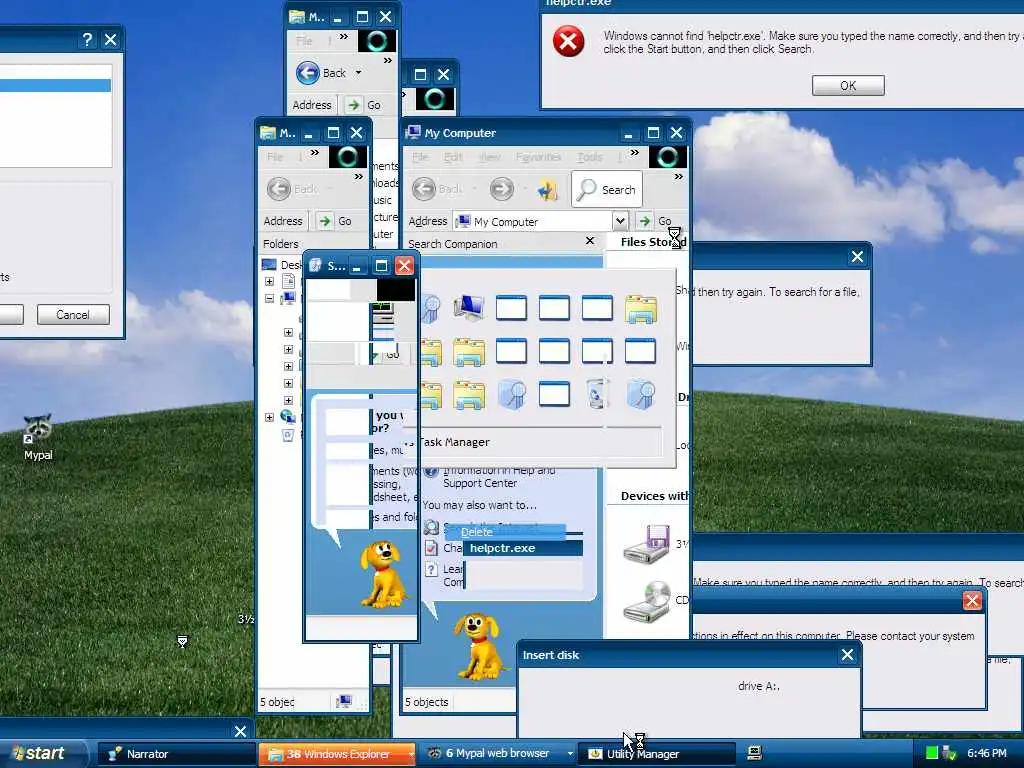This screenshot has width=1024, height=768.
Task: Select Recycle Bin icon in task switcher
Action: coord(598,394)
